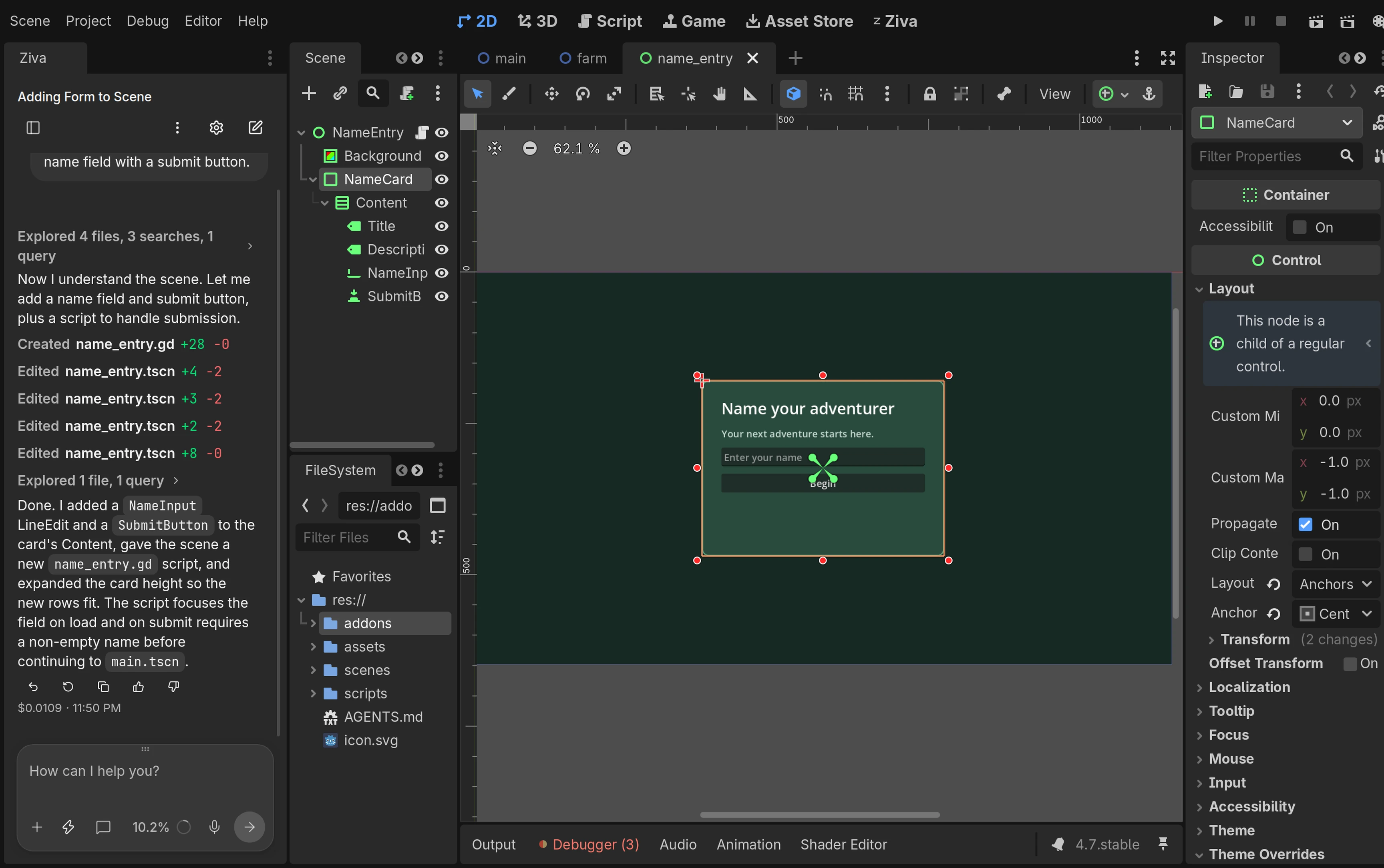Open the Debug menu

[x=147, y=21]
